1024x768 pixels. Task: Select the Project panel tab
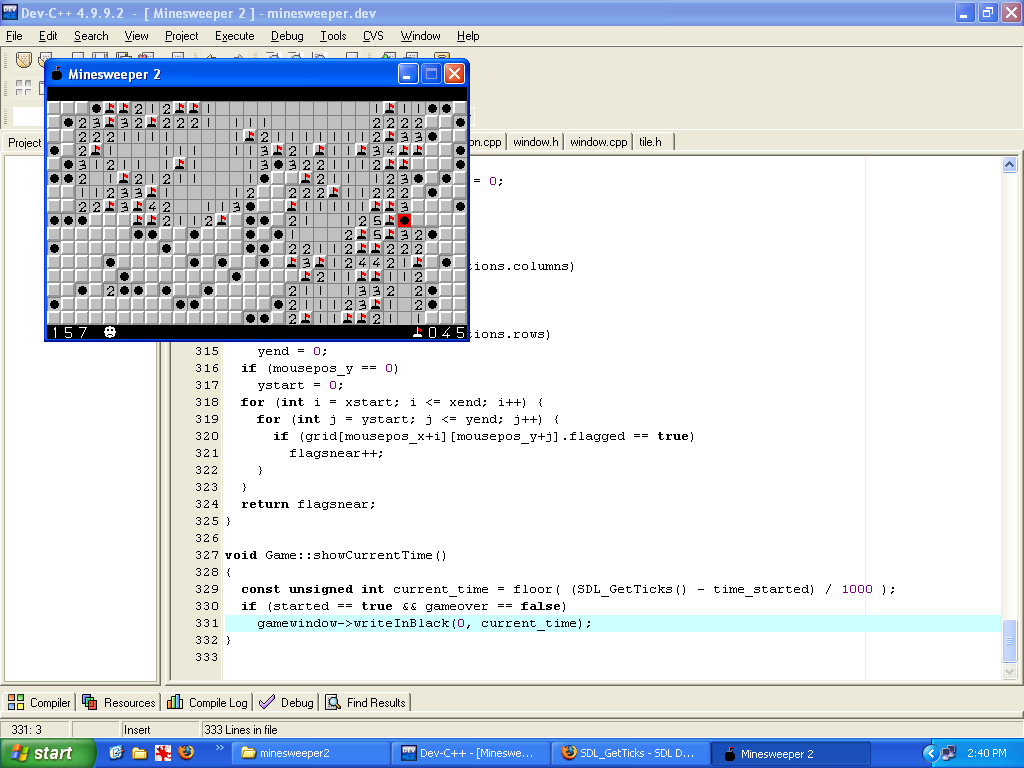[25, 142]
